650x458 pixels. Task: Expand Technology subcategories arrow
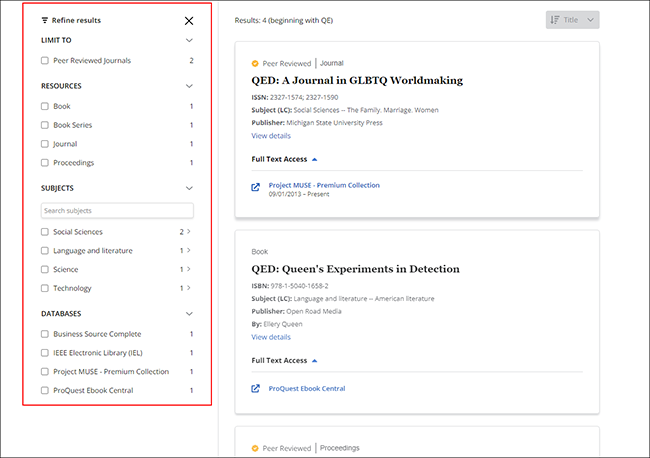click(189, 288)
